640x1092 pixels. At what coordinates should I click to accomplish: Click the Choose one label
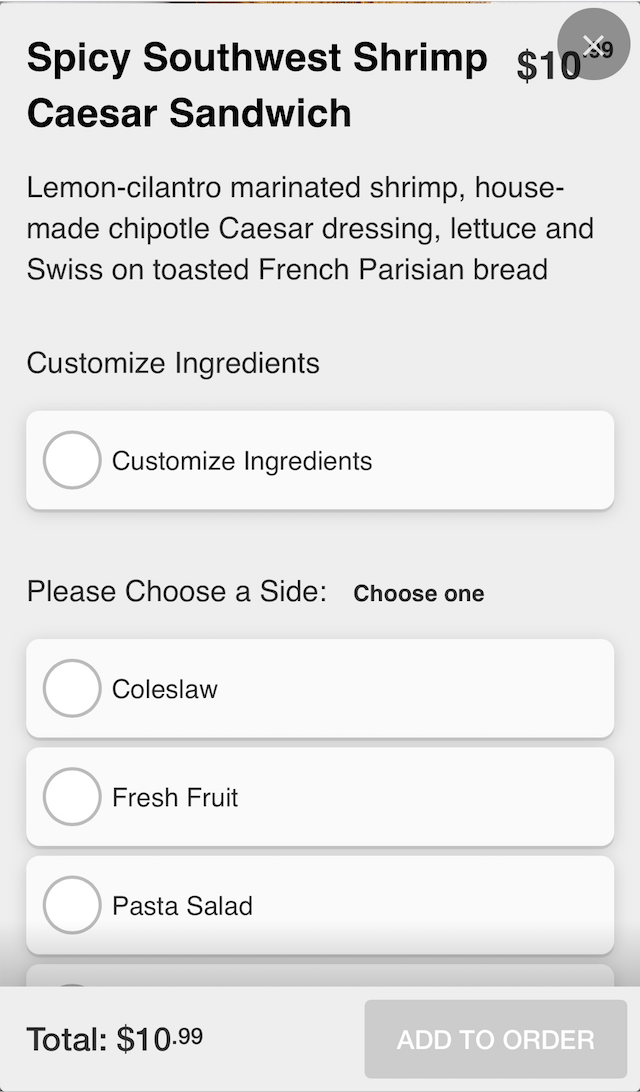coord(419,593)
